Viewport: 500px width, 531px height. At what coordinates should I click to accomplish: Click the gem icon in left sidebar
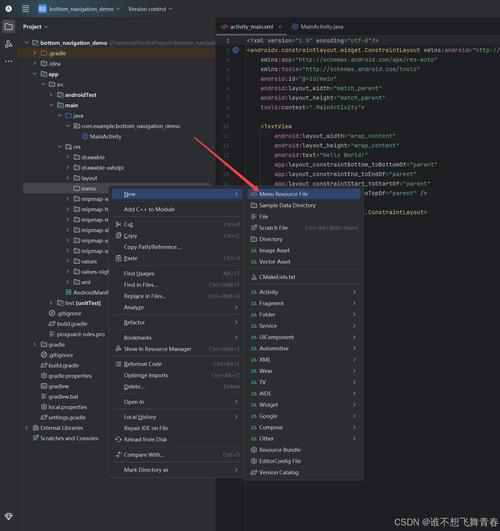[9, 516]
